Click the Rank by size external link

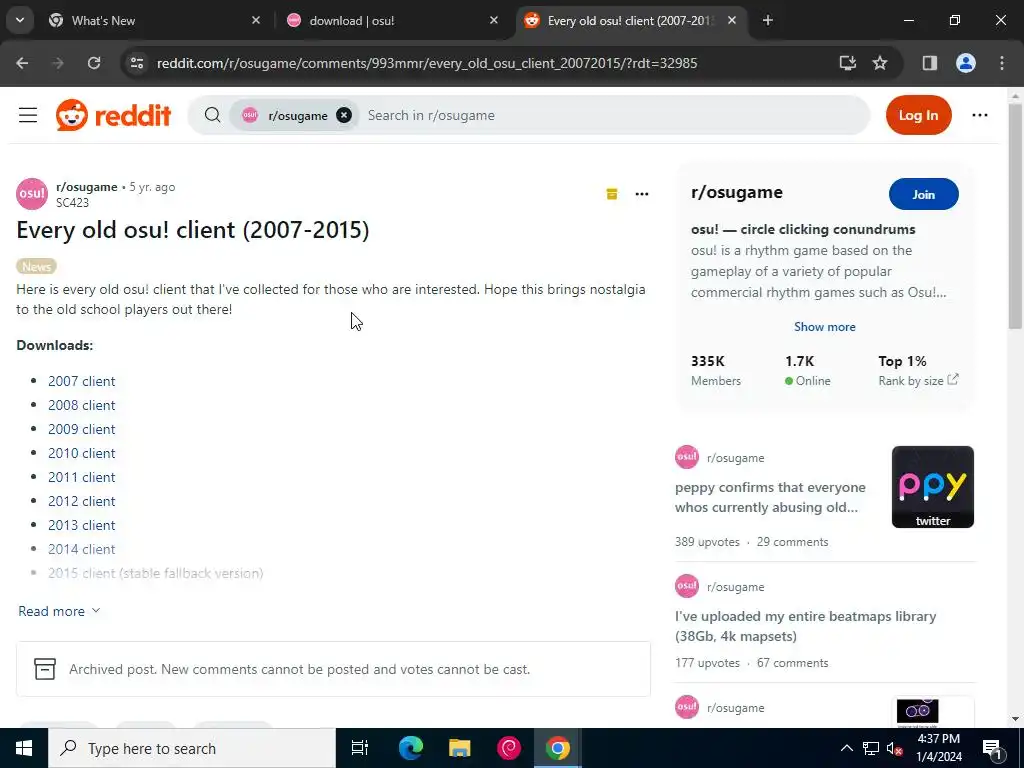(x=918, y=381)
